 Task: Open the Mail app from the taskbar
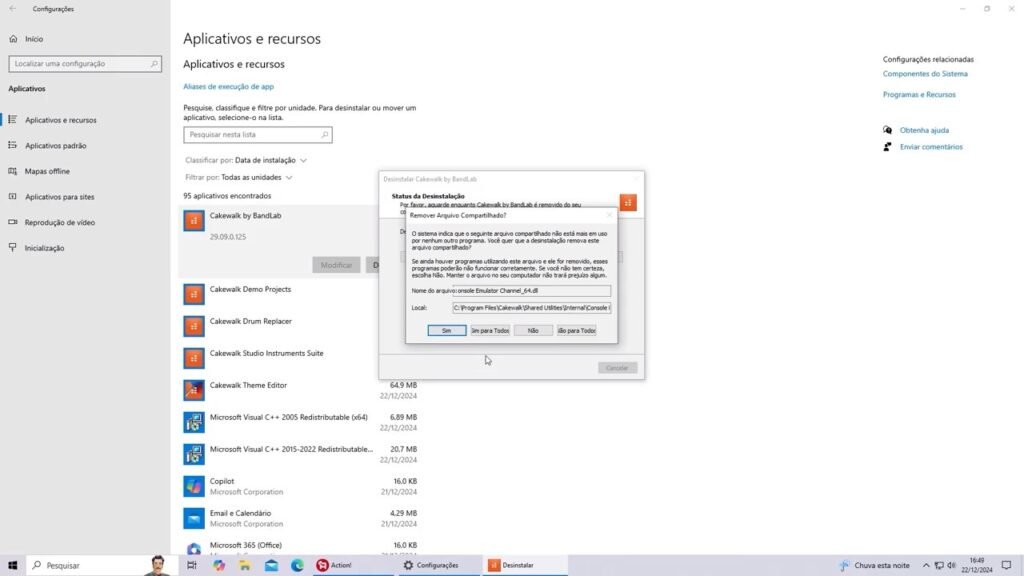(271, 566)
